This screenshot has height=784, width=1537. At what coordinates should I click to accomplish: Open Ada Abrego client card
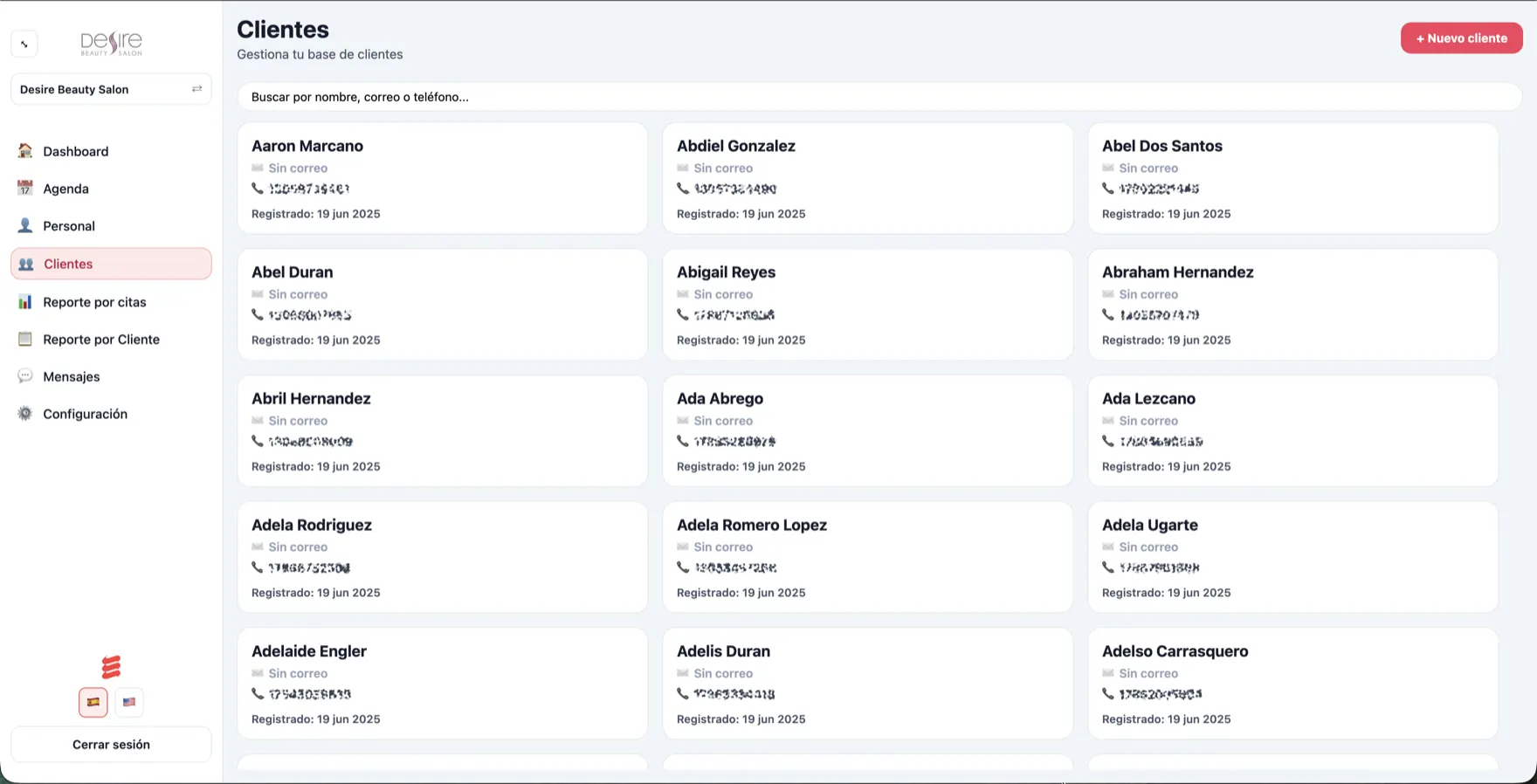coord(868,431)
